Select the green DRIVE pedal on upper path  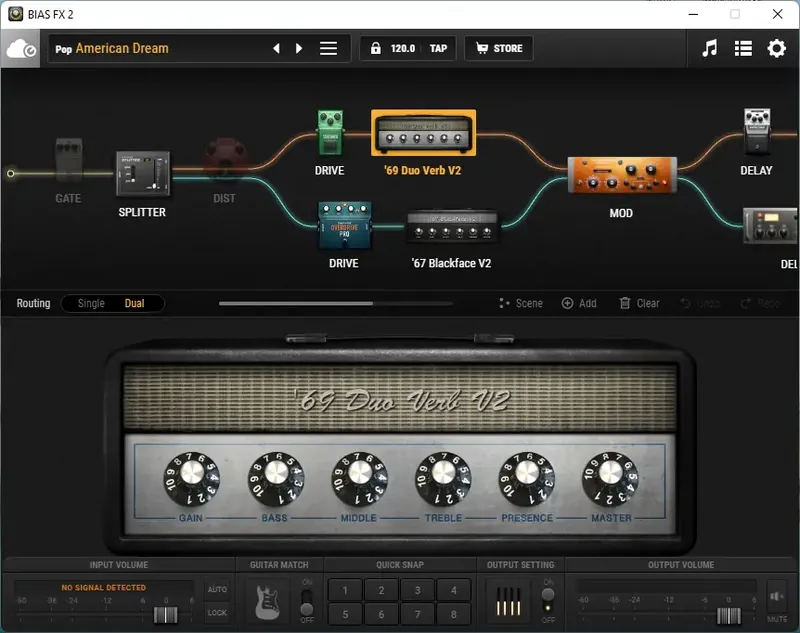click(x=330, y=132)
